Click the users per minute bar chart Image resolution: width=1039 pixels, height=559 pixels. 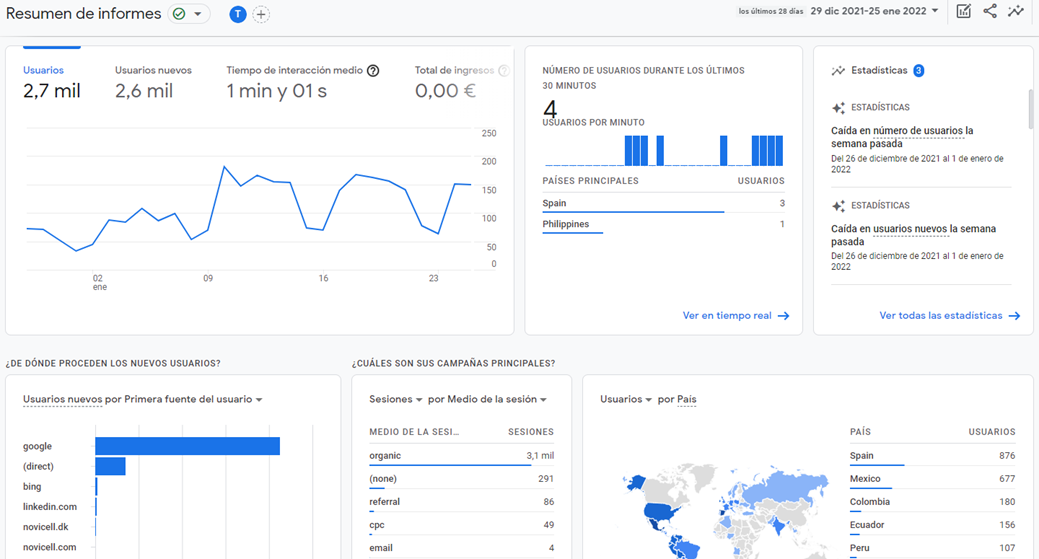coord(663,150)
